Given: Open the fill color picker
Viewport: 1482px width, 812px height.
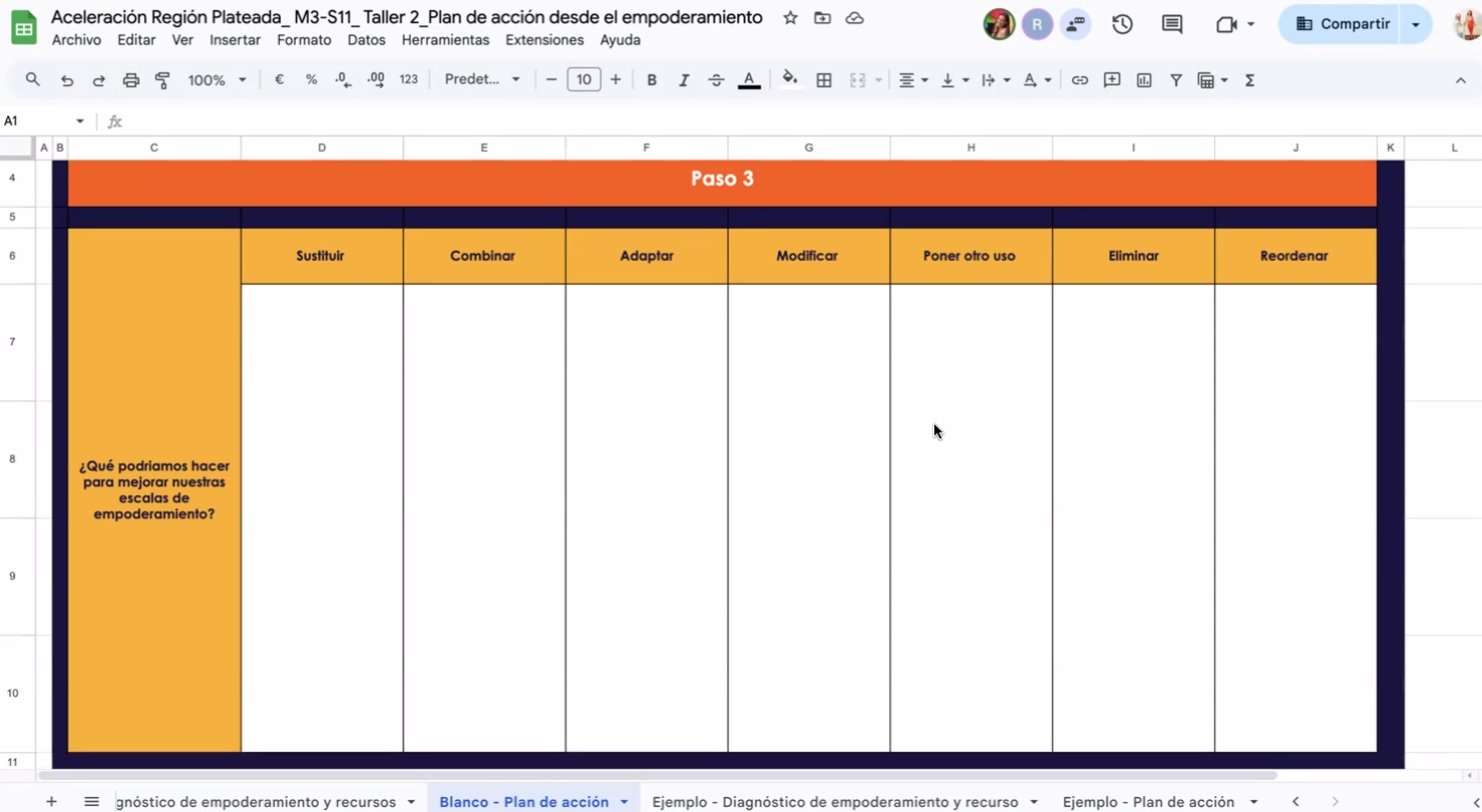Looking at the screenshot, I should (789, 80).
